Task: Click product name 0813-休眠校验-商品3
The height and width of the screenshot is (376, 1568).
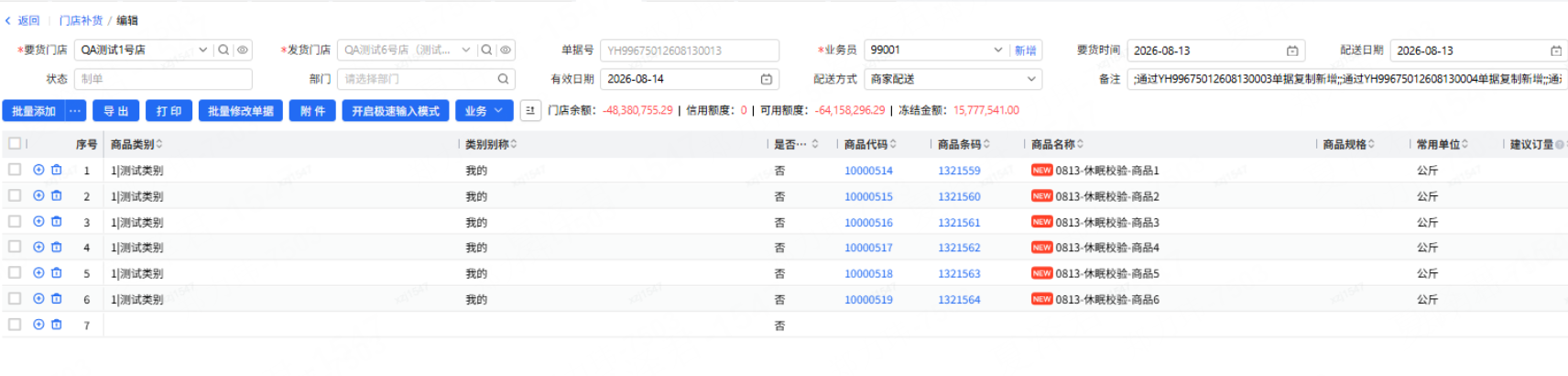Action: pos(1107,222)
